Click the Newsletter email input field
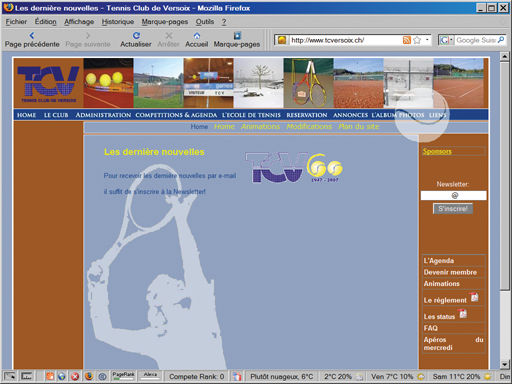The image size is (512, 384). click(x=453, y=195)
